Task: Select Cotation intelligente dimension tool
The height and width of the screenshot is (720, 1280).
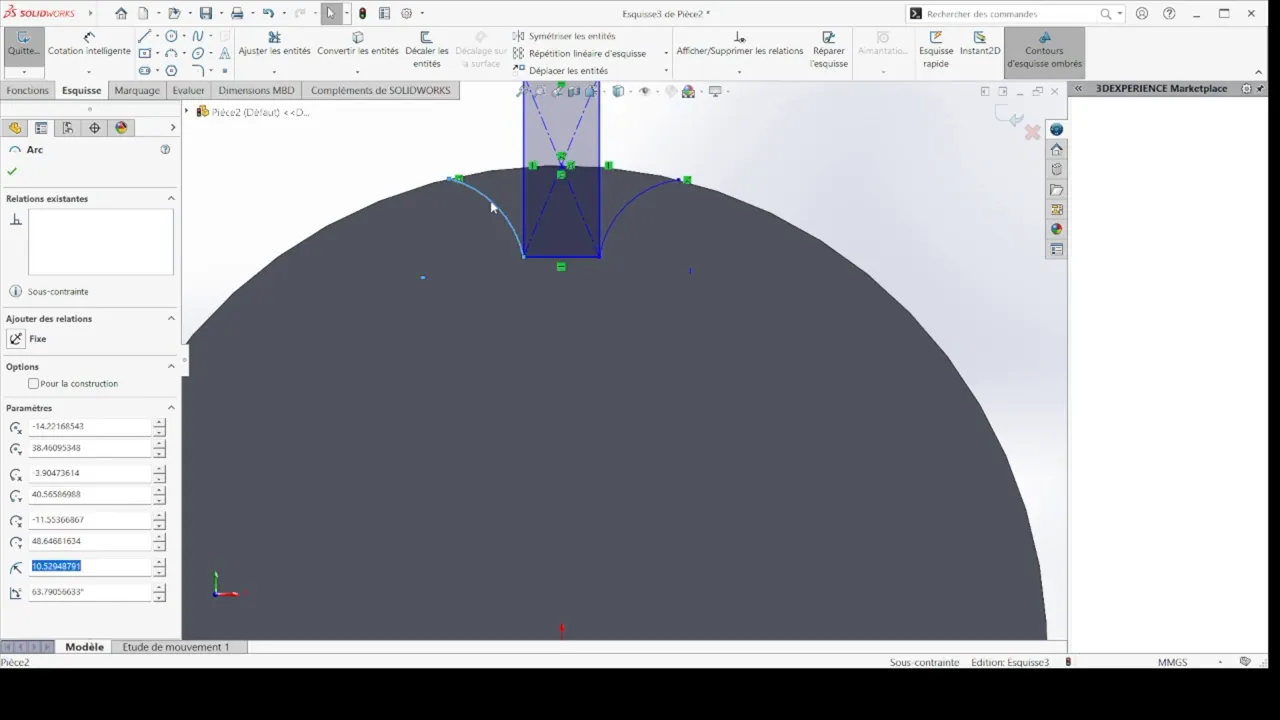Action: pyautogui.click(x=89, y=45)
